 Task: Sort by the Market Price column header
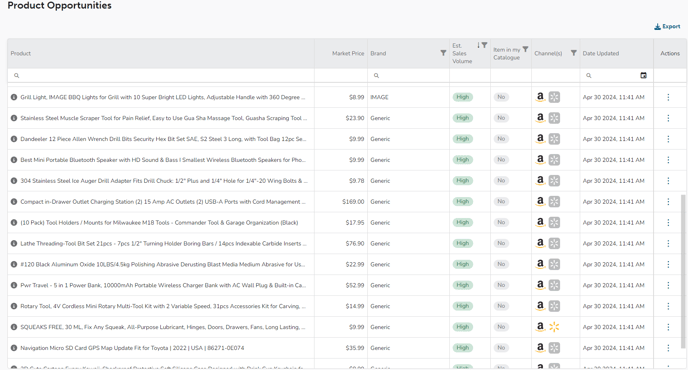pos(348,54)
